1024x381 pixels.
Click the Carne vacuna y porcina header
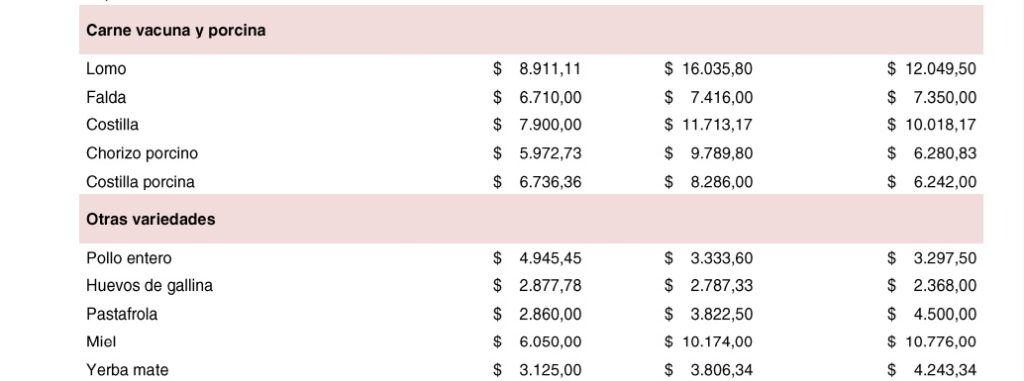click(176, 31)
